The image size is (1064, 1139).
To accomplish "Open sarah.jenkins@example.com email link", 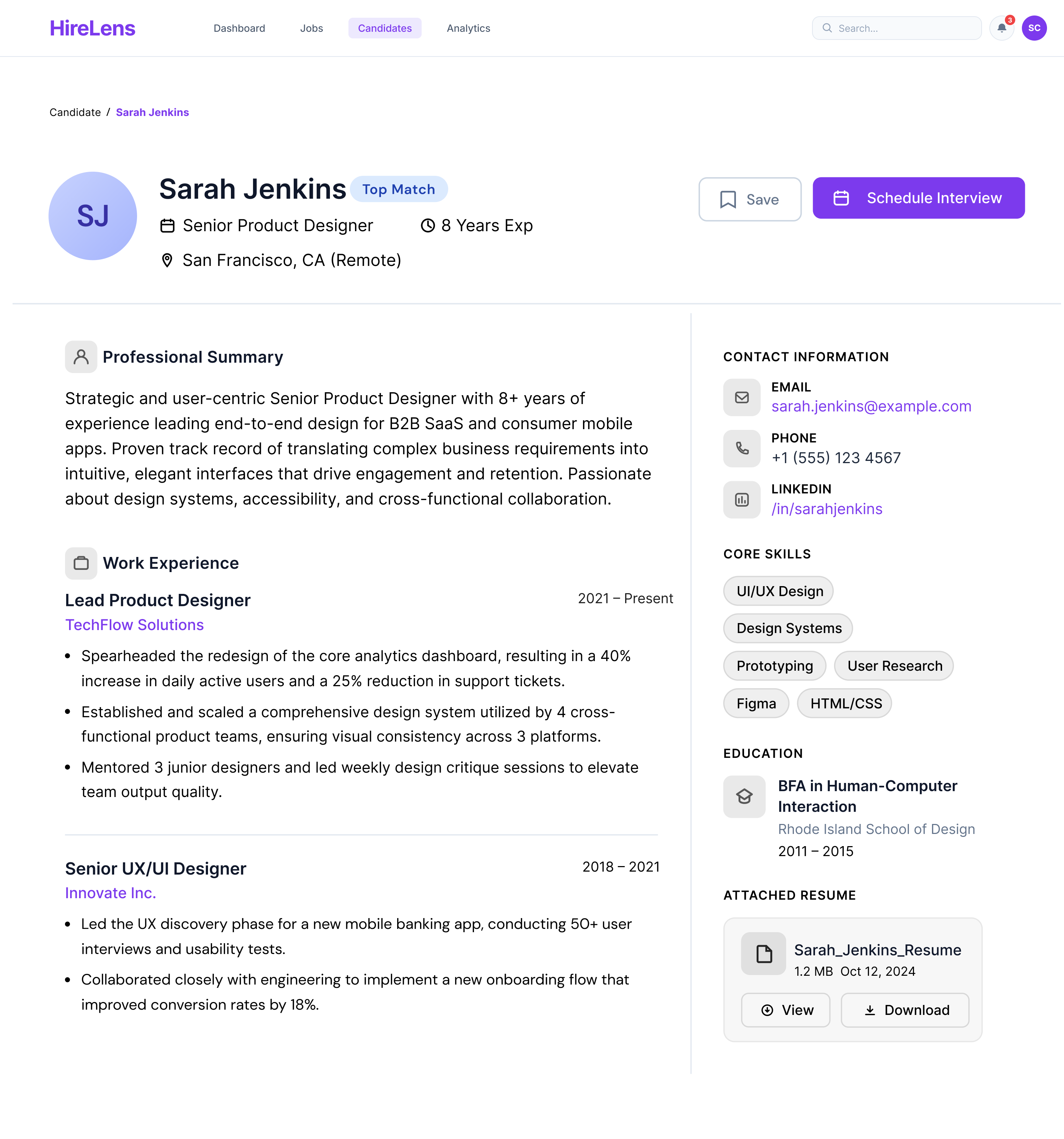I will [x=871, y=406].
